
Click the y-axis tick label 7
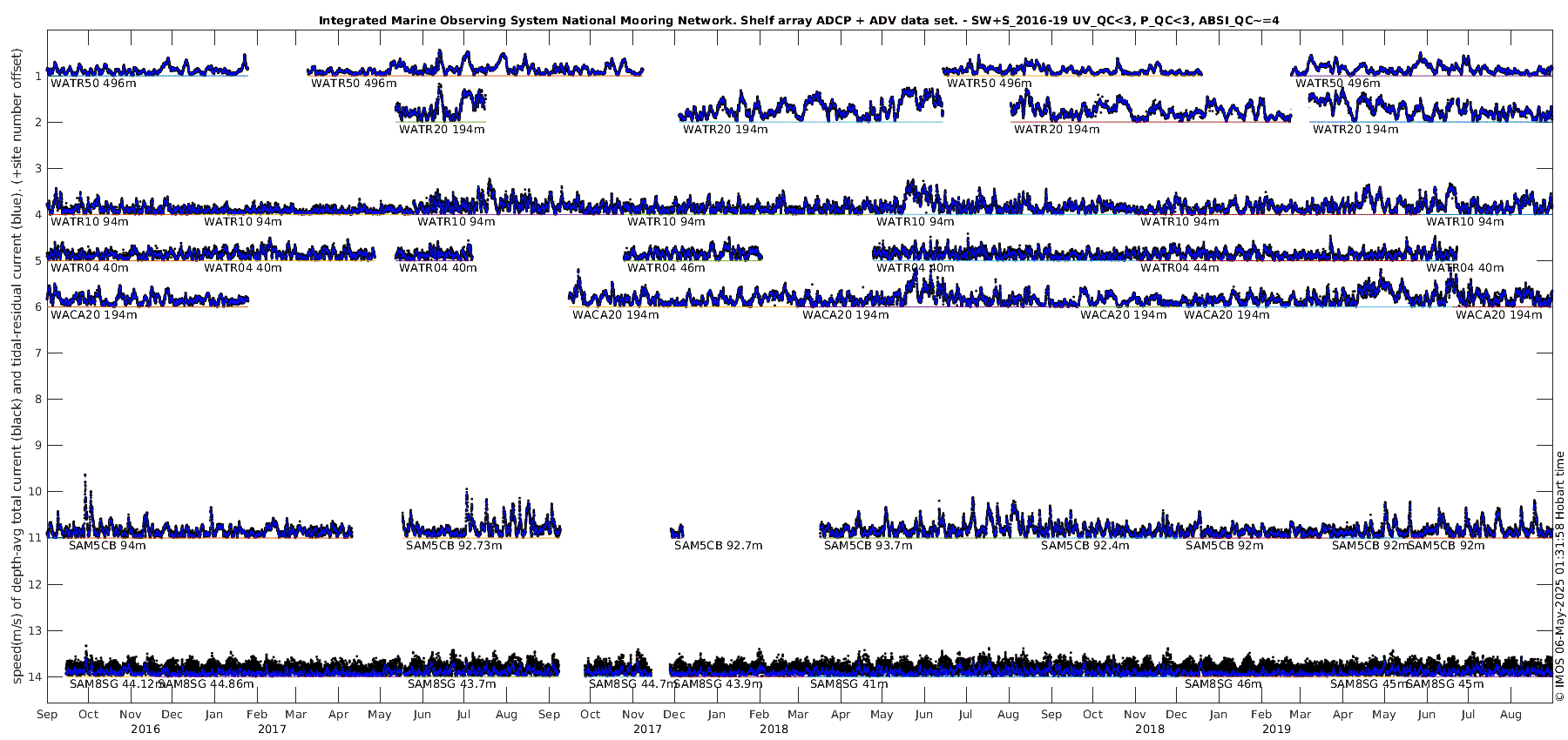coord(37,353)
